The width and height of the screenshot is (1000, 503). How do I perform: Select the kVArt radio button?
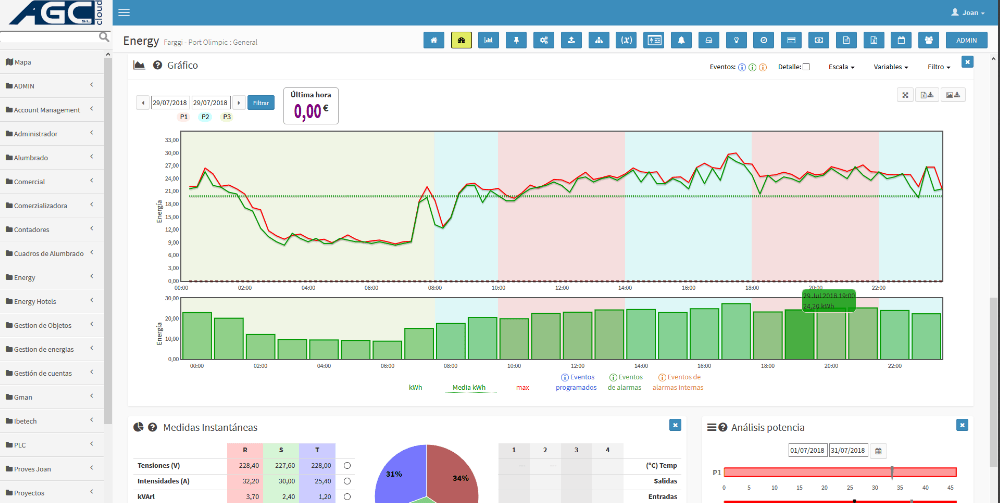click(x=348, y=497)
